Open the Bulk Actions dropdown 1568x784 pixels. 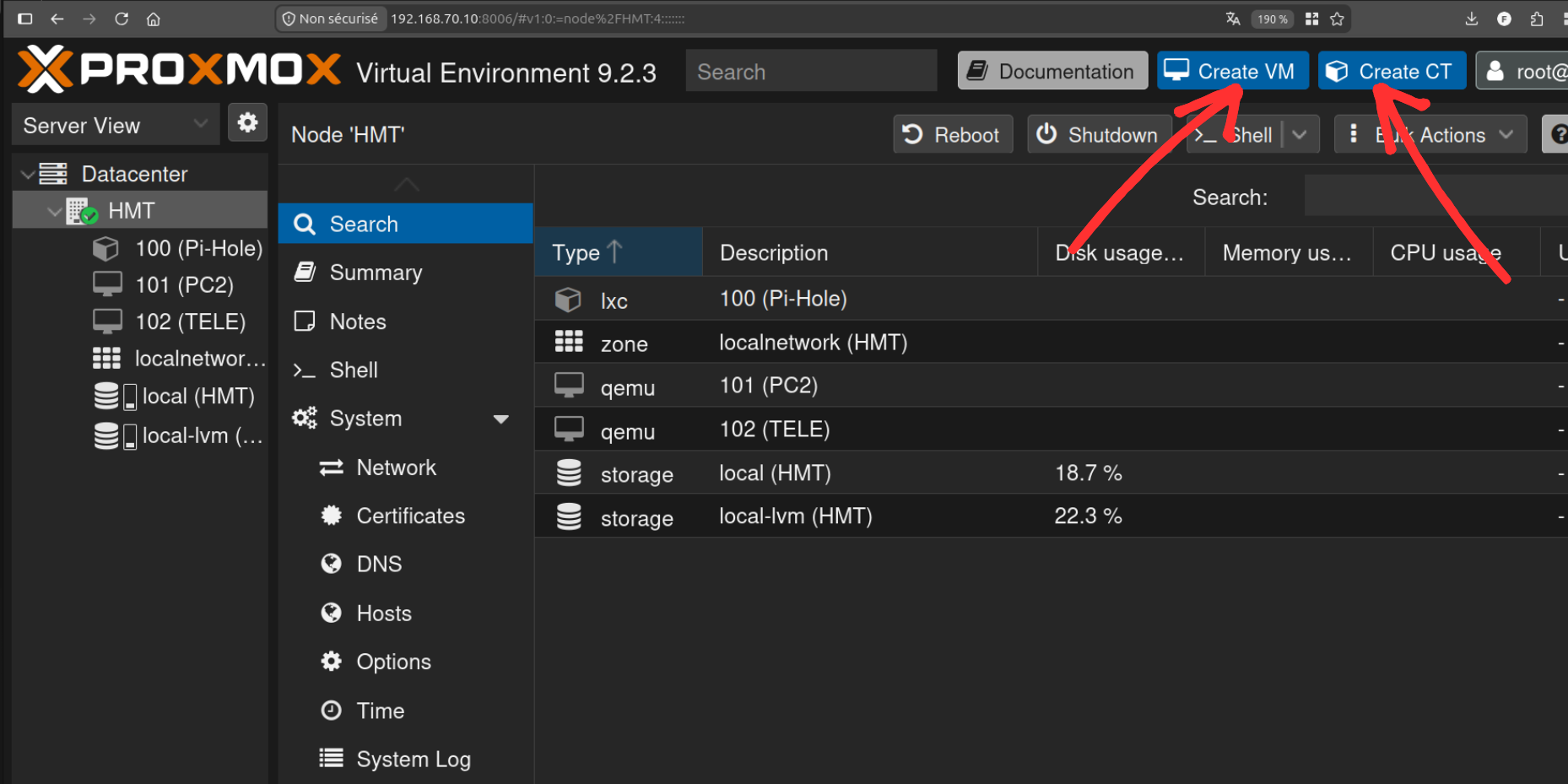(x=1430, y=134)
